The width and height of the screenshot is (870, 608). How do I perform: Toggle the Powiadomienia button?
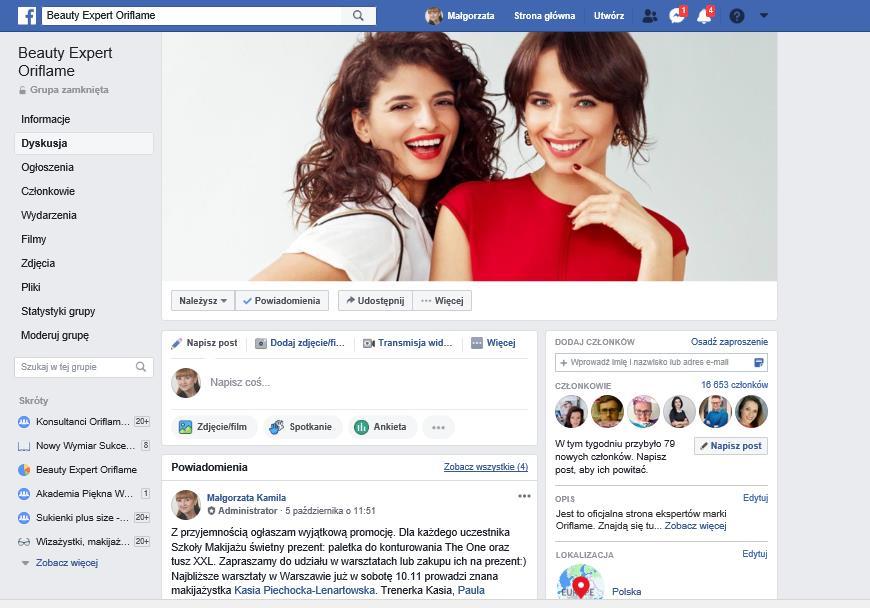(282, 301)
